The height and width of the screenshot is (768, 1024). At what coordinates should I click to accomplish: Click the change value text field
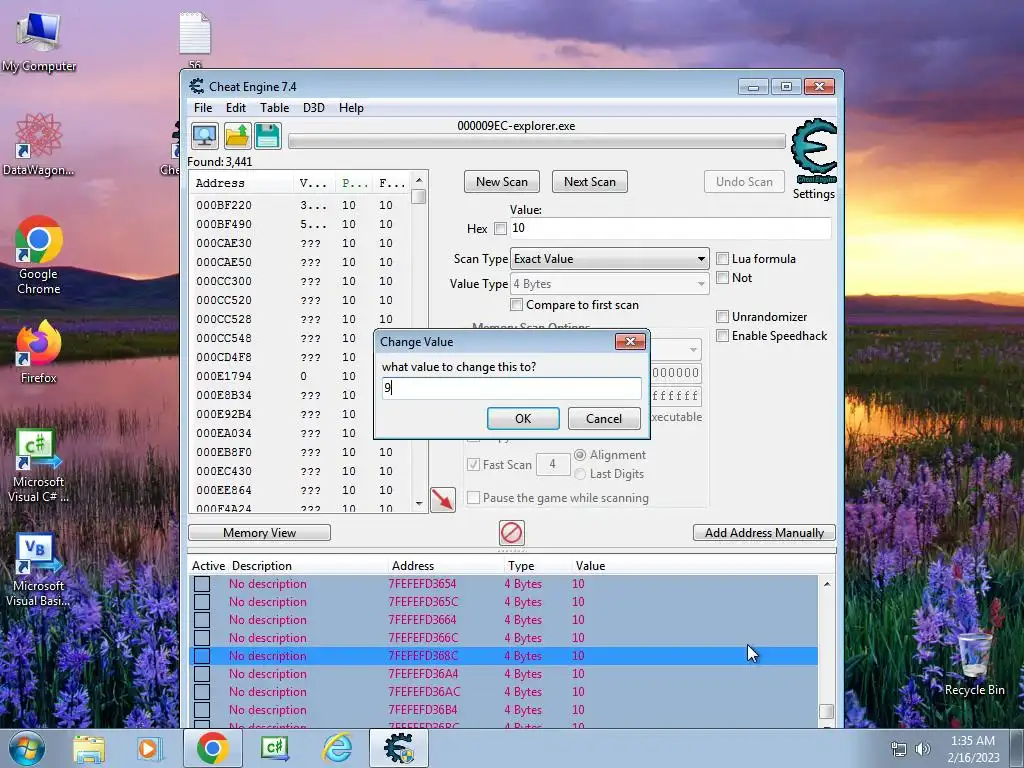click(511, 388)
